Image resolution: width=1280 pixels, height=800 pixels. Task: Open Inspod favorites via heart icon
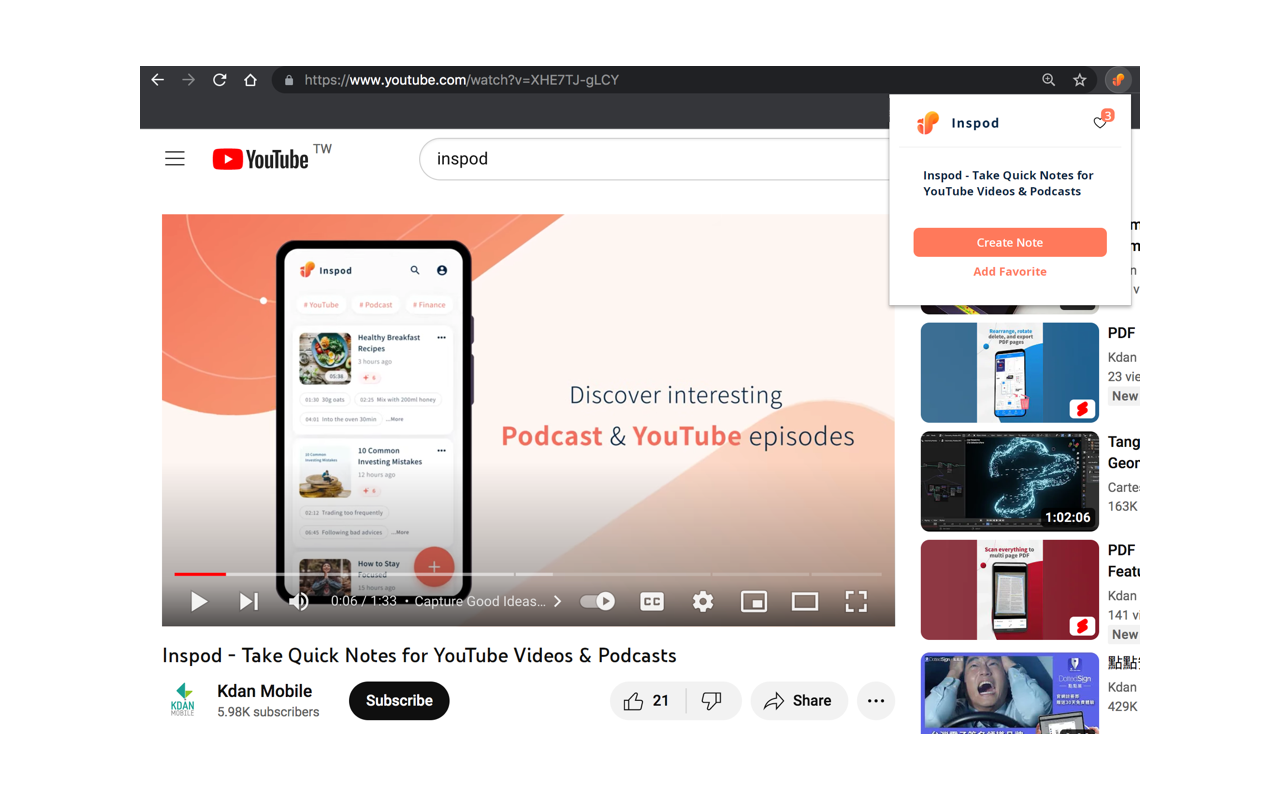click(1100, 120)
